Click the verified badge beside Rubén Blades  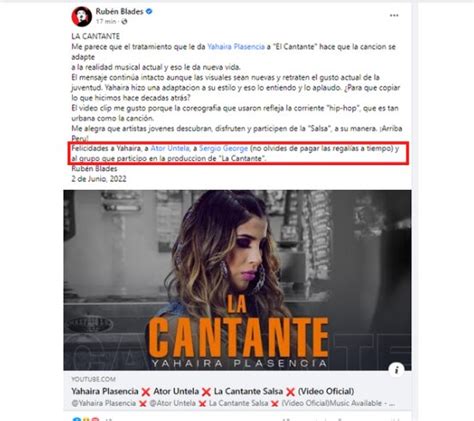click(149, 11)
